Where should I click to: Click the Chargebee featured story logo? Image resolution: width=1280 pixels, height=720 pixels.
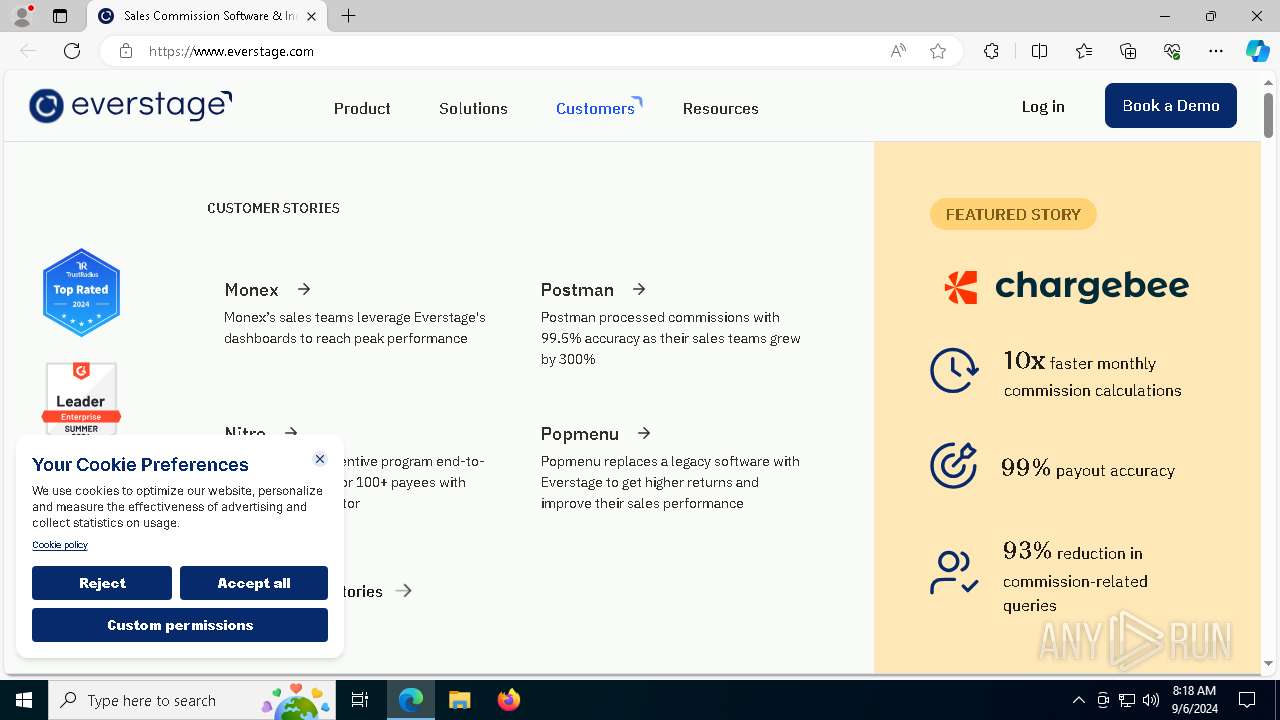[1067, 286]
